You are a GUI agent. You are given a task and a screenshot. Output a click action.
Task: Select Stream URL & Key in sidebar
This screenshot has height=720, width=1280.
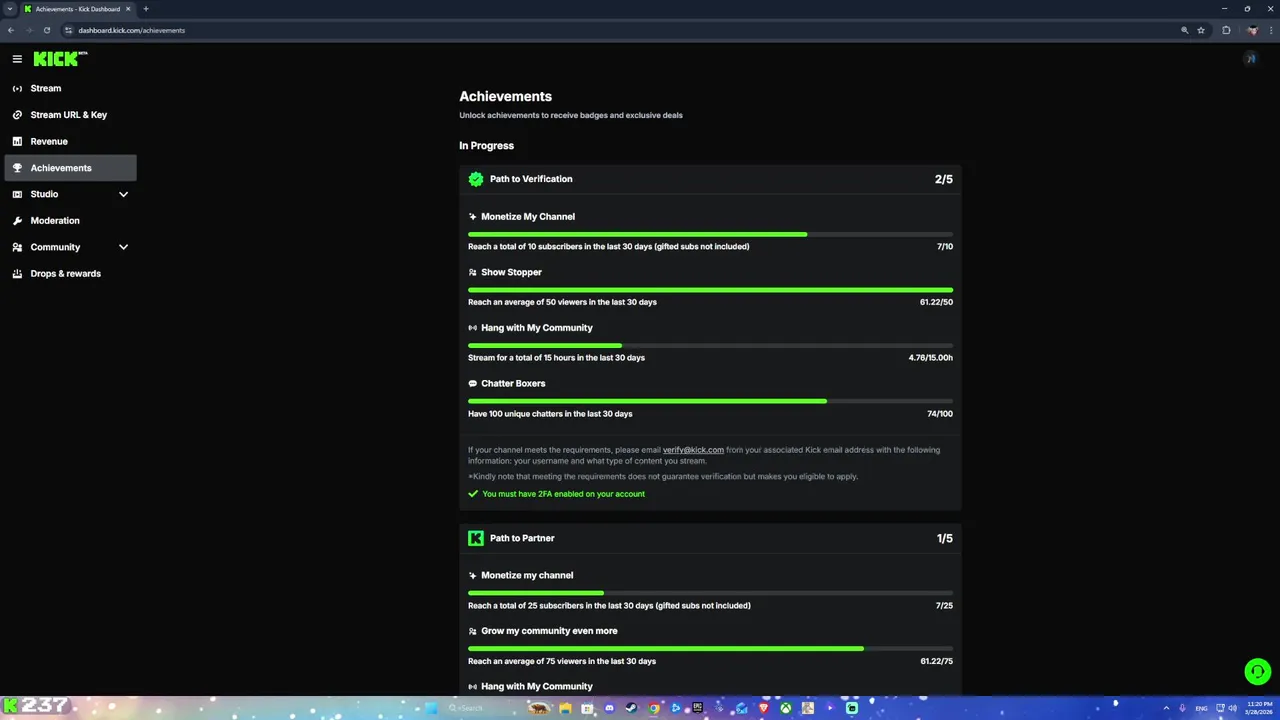70,115
